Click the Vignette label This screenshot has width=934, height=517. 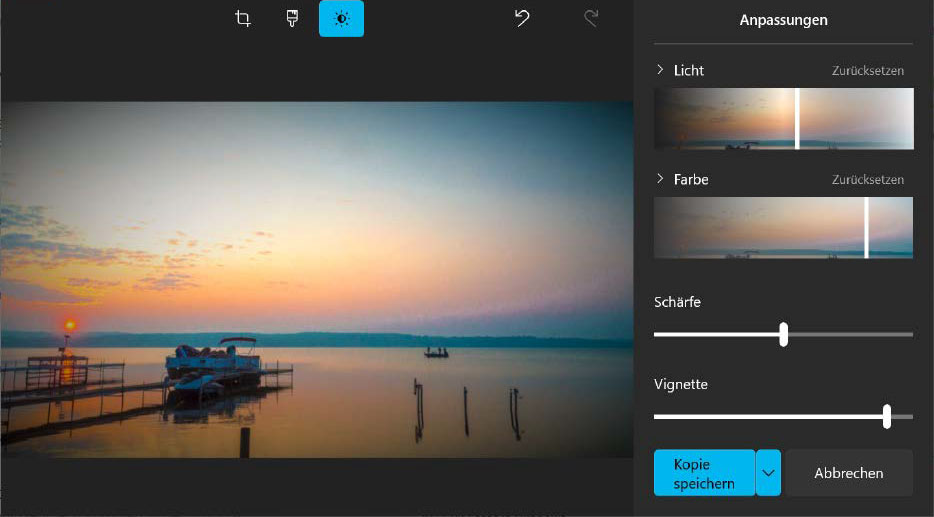pos(681,384)
